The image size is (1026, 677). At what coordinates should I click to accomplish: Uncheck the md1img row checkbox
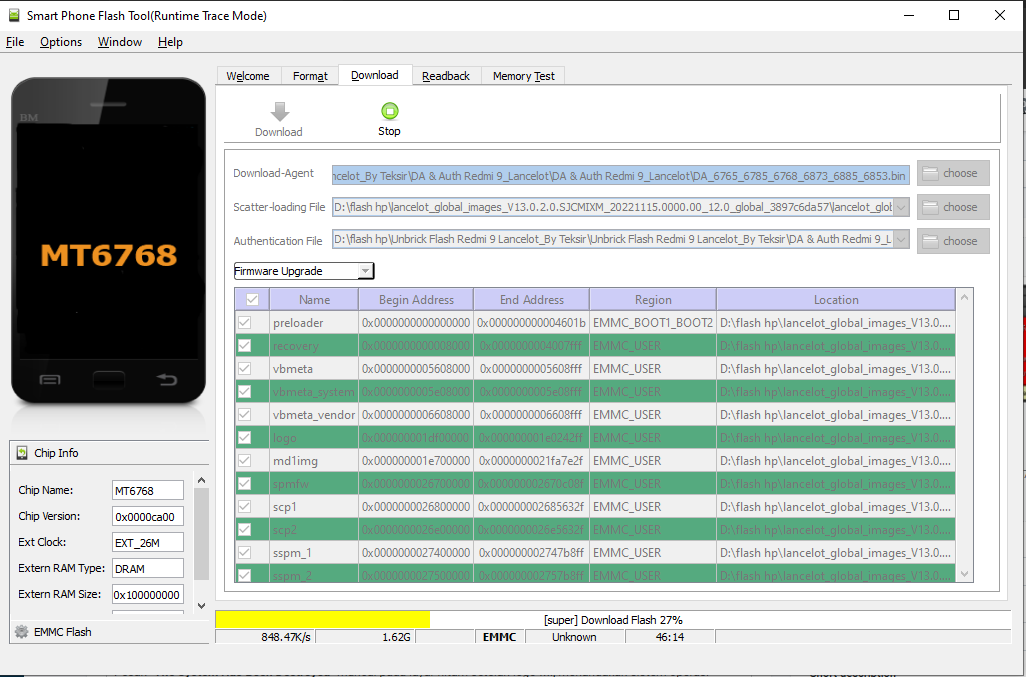point(244,461)
